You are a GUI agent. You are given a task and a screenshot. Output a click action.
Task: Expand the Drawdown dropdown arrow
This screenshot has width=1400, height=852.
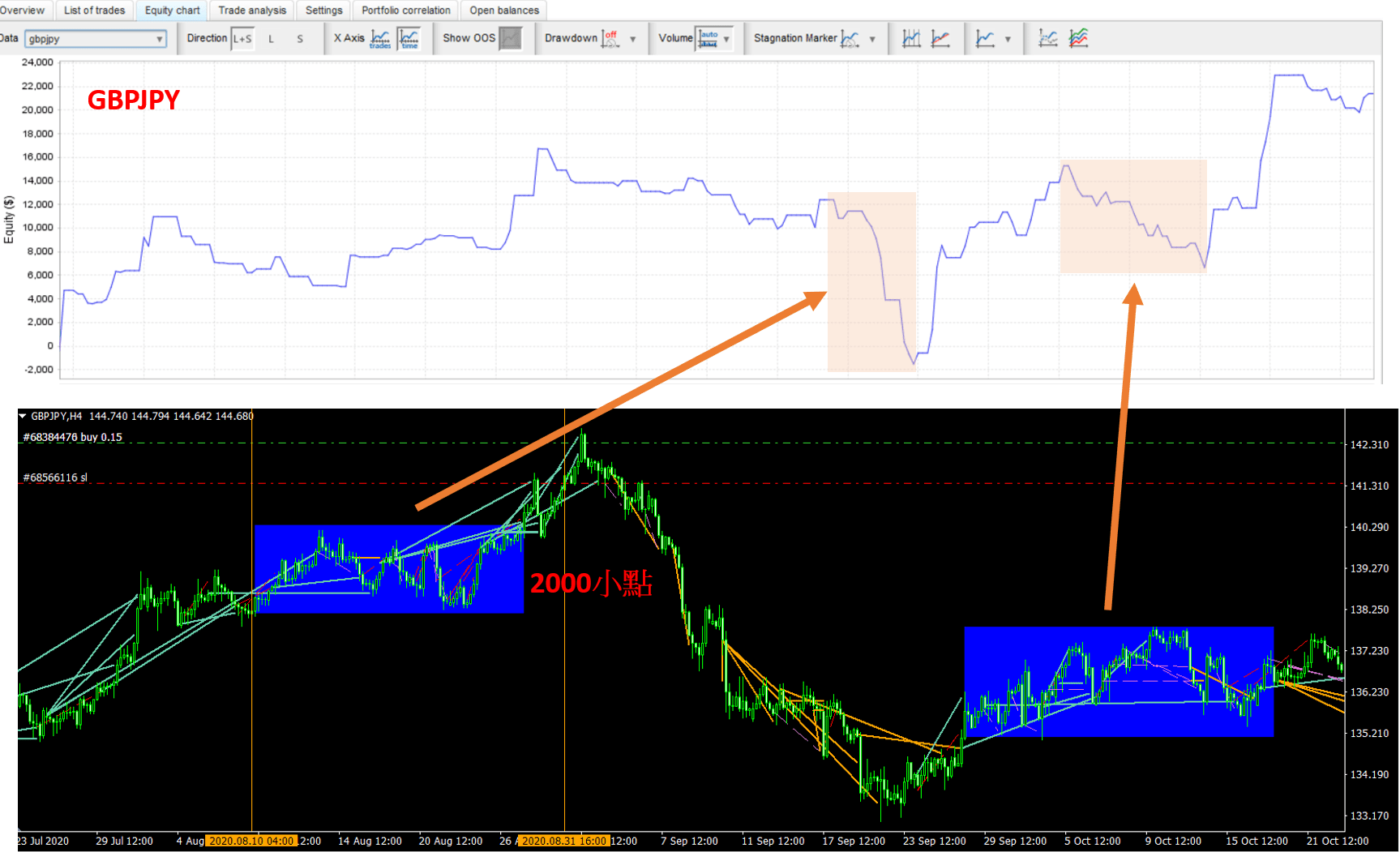pyautogui.click(x=633, y=39)
